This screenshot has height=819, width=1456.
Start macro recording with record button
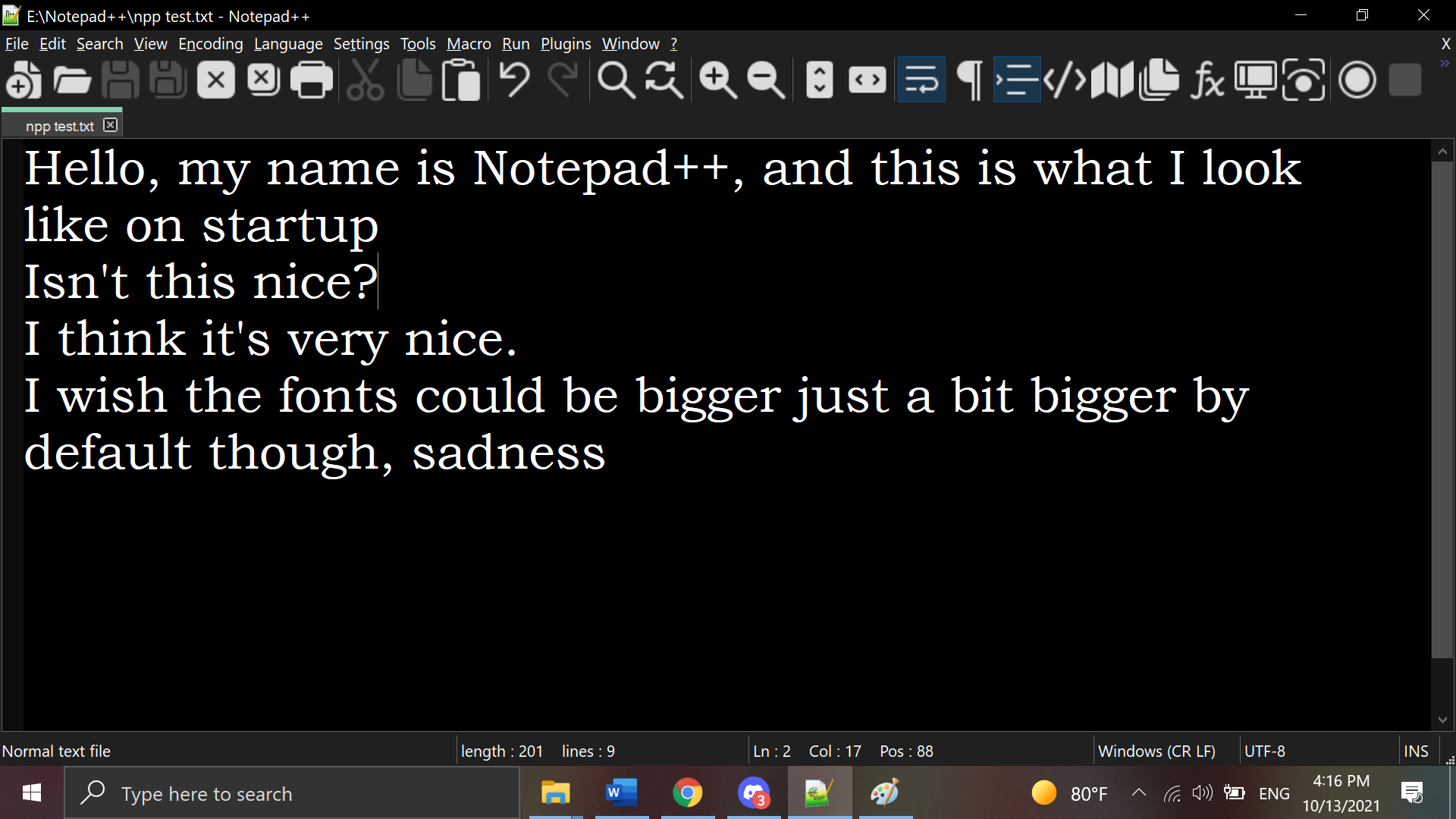click(x=1357, y=80)
